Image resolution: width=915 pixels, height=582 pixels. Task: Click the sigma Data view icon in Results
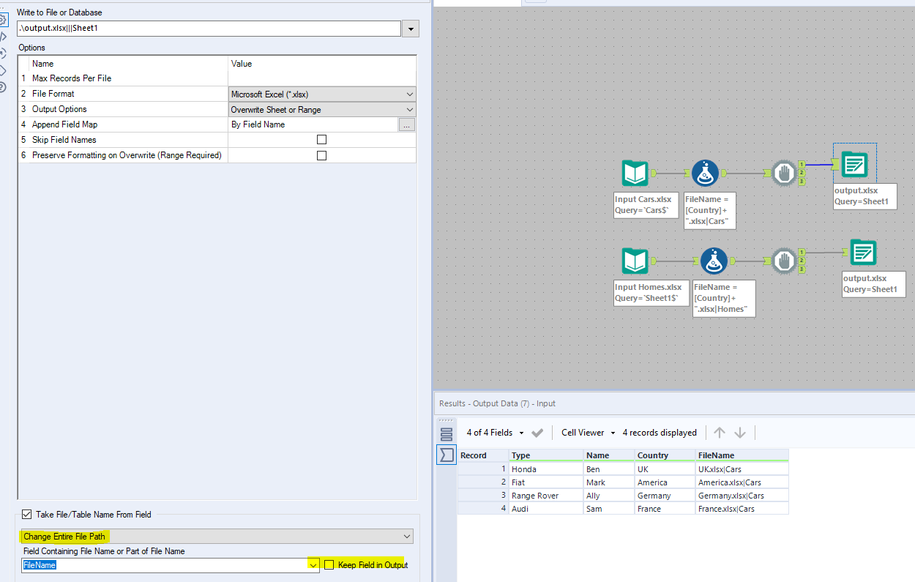tap(446, 455)
